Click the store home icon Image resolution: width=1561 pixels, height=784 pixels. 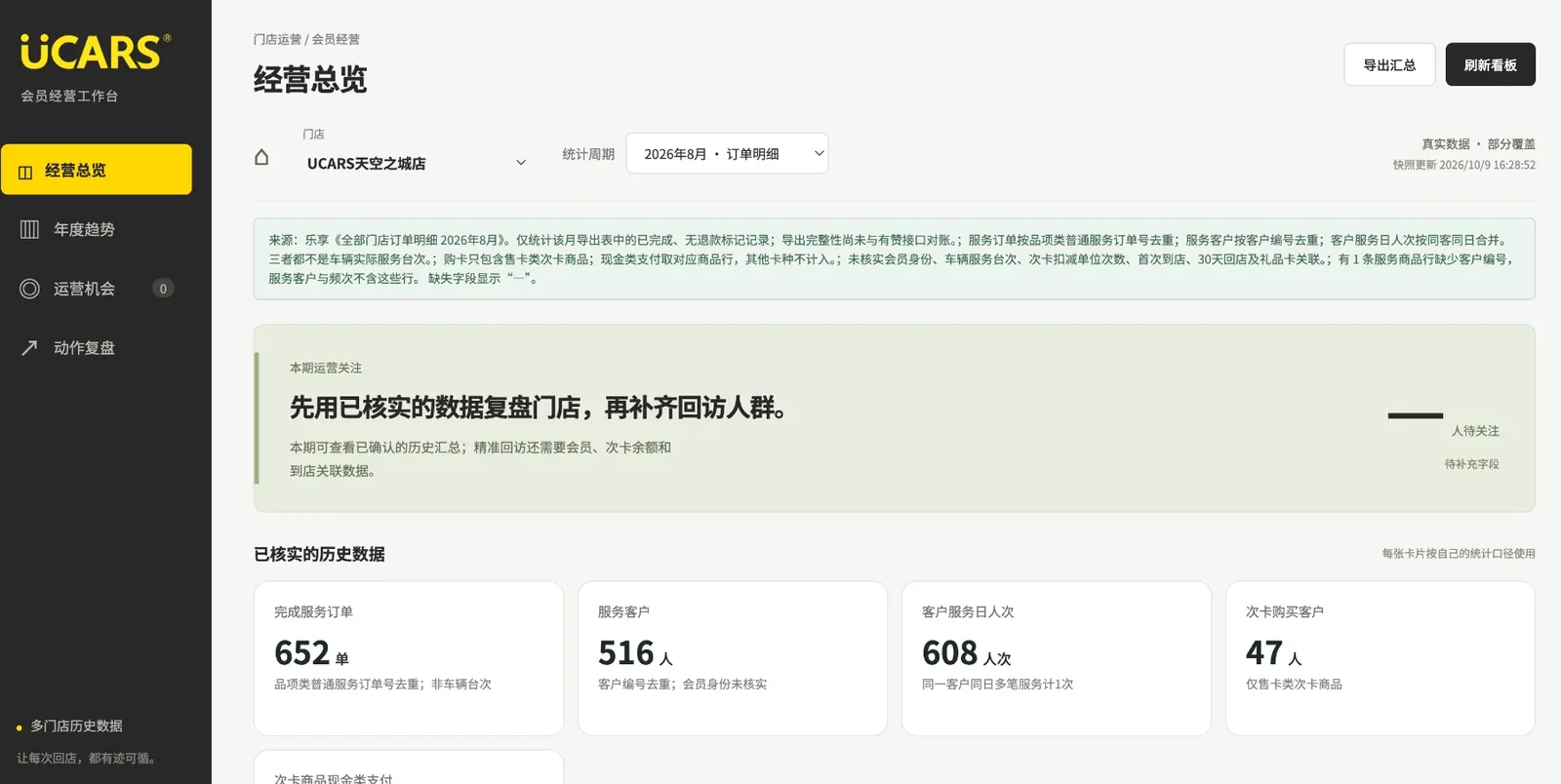(261, 157)
